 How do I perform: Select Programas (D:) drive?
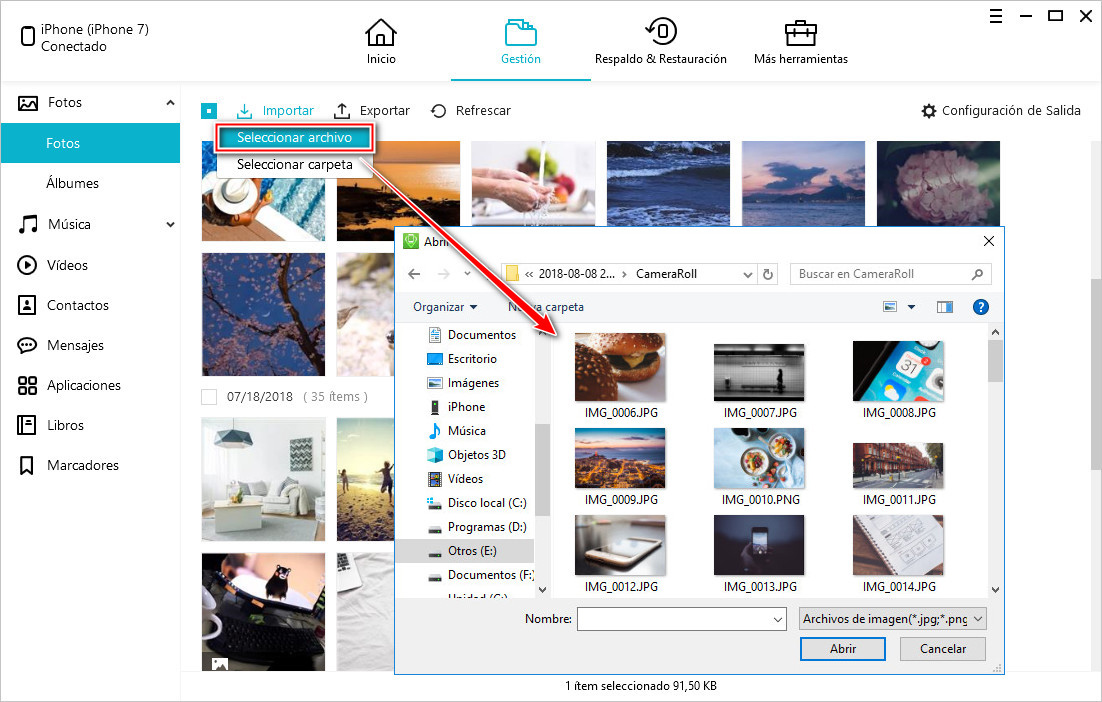coord(477,527)
